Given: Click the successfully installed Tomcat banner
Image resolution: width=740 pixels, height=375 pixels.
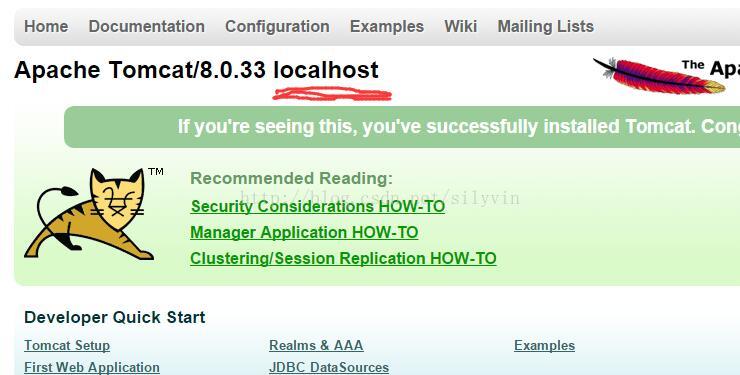Looking at the screenshot, I should click(x=402, y=127).
